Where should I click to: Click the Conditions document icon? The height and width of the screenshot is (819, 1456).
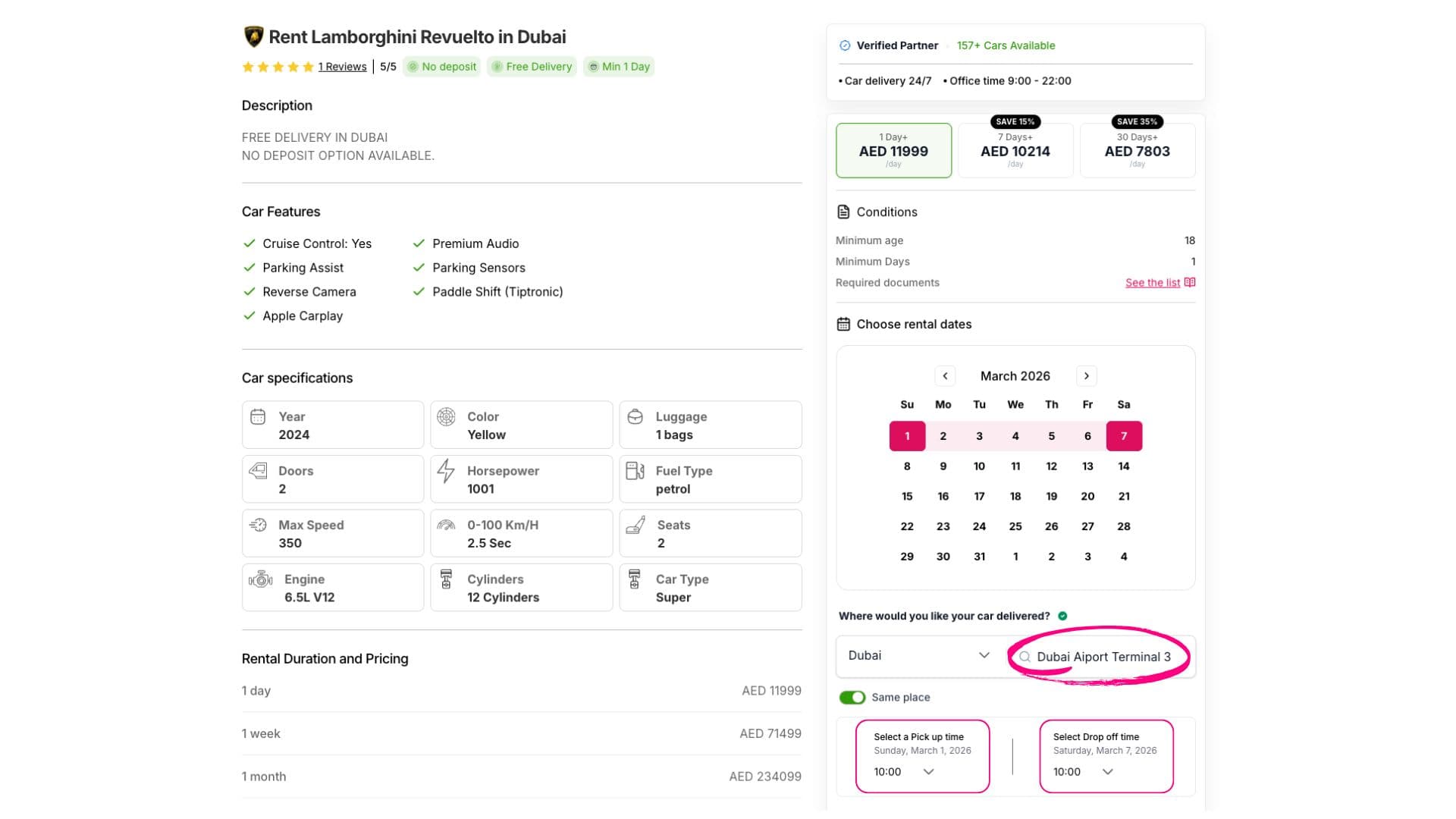tap(843, 212)
